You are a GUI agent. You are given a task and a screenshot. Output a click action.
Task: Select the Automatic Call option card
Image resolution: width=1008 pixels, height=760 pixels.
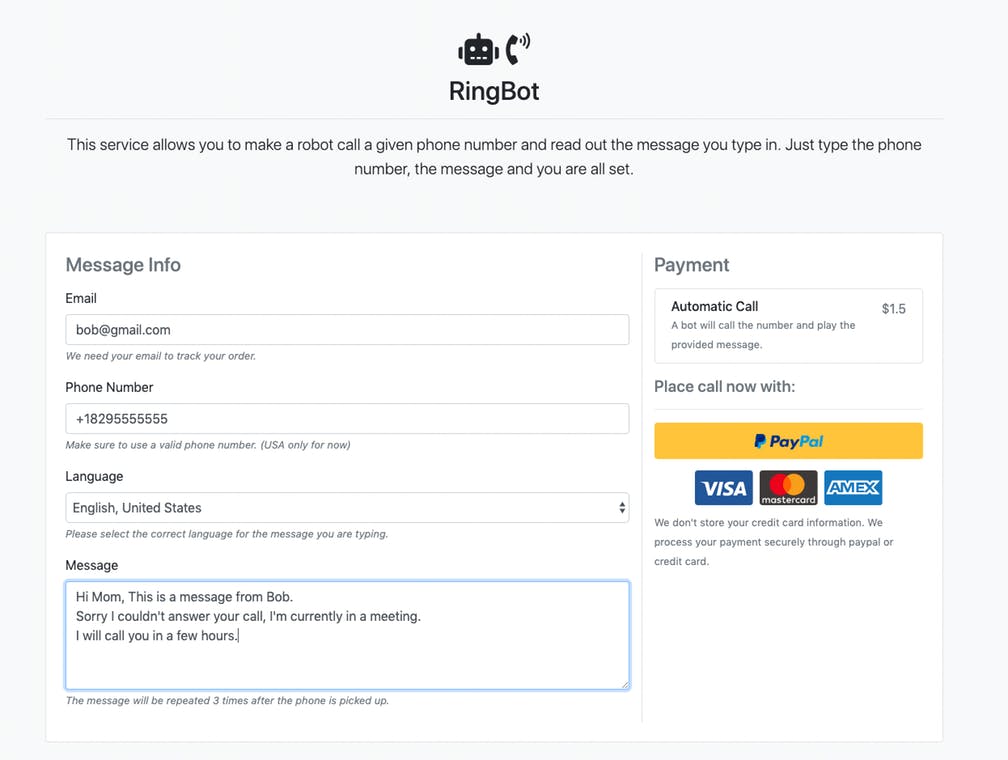pyautogui.click(x=788, y=325)
